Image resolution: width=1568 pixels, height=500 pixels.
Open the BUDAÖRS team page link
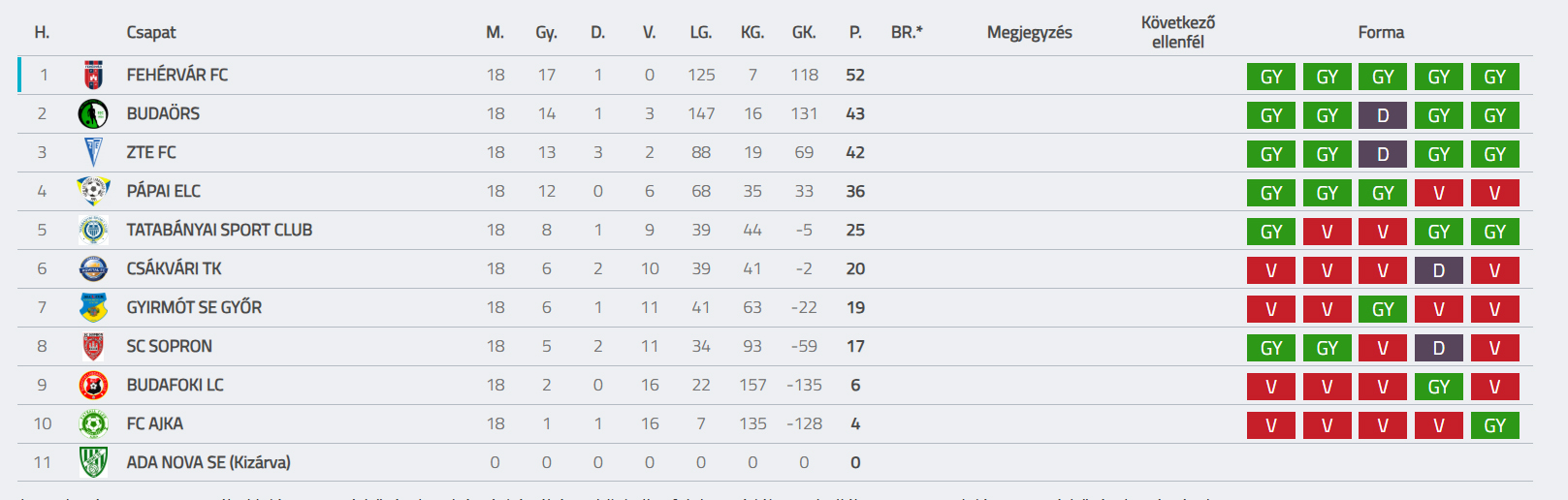(163, 113)
